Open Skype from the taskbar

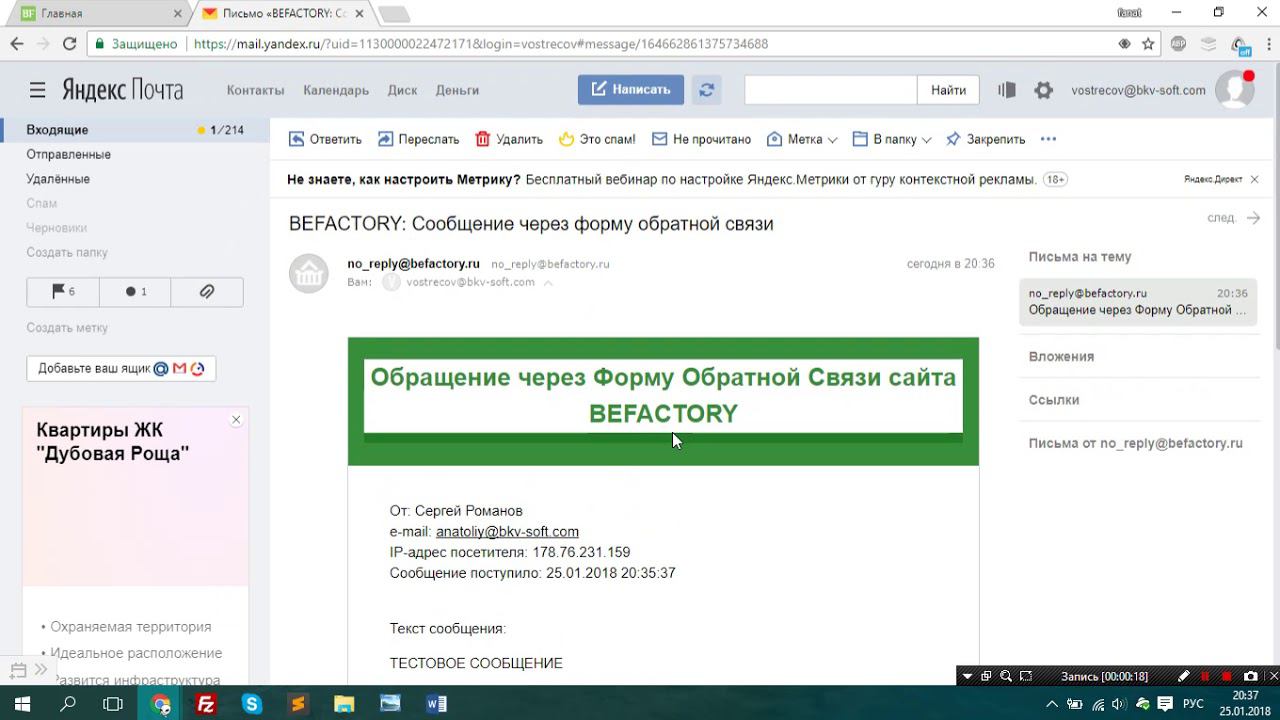tap(252, 704)
